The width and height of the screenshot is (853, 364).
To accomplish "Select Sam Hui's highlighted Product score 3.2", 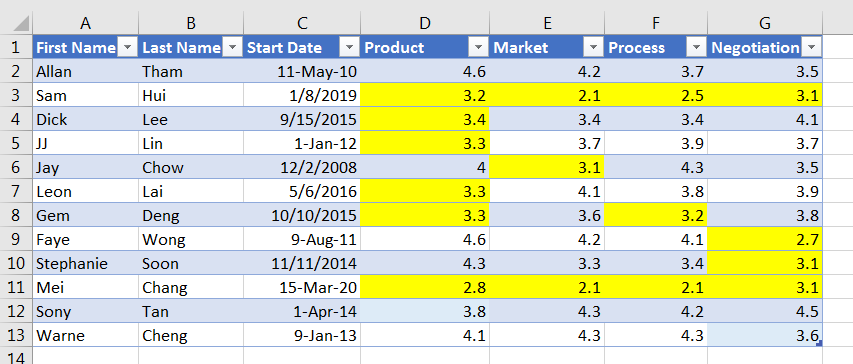I will click(425, 95).
